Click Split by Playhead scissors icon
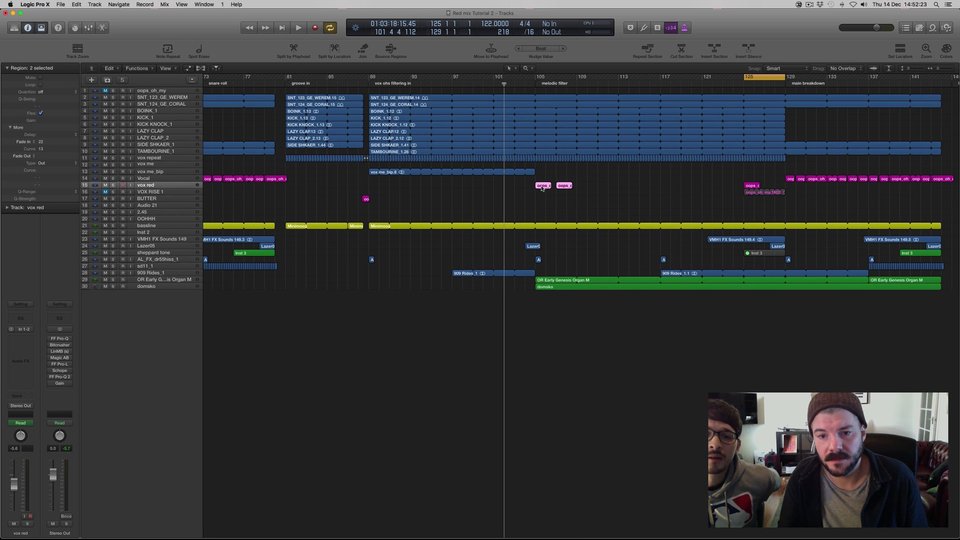 [x=293, y=48]
